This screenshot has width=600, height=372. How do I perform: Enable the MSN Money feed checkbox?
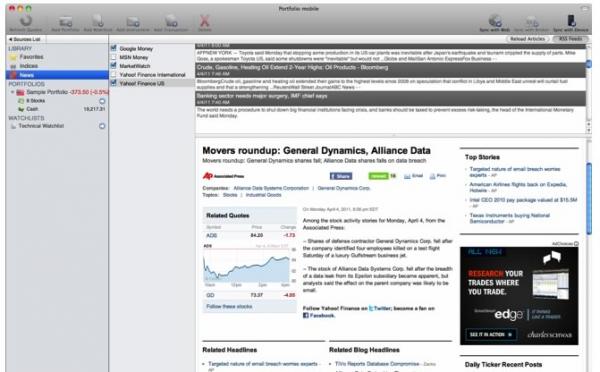113,57
